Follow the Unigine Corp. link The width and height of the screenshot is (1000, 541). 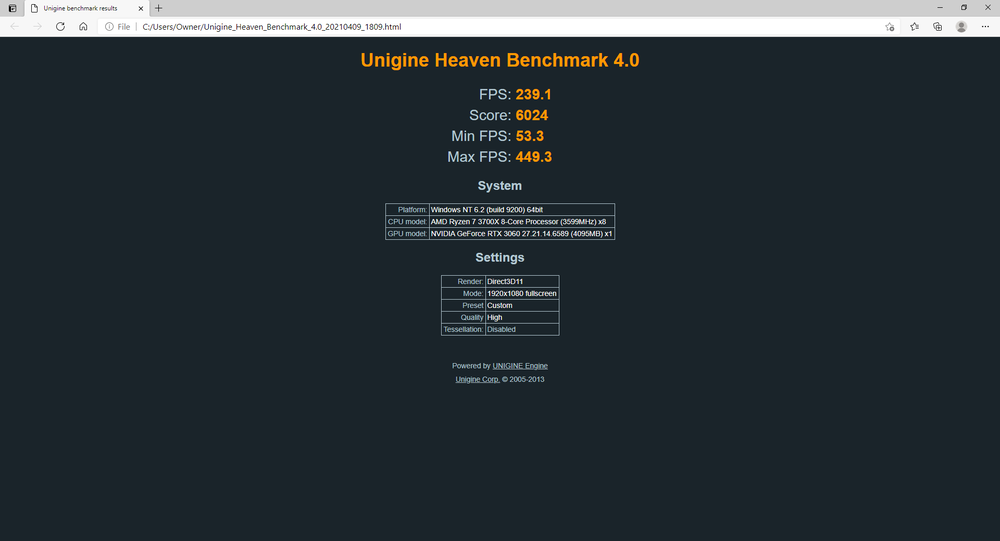(477, 380)
